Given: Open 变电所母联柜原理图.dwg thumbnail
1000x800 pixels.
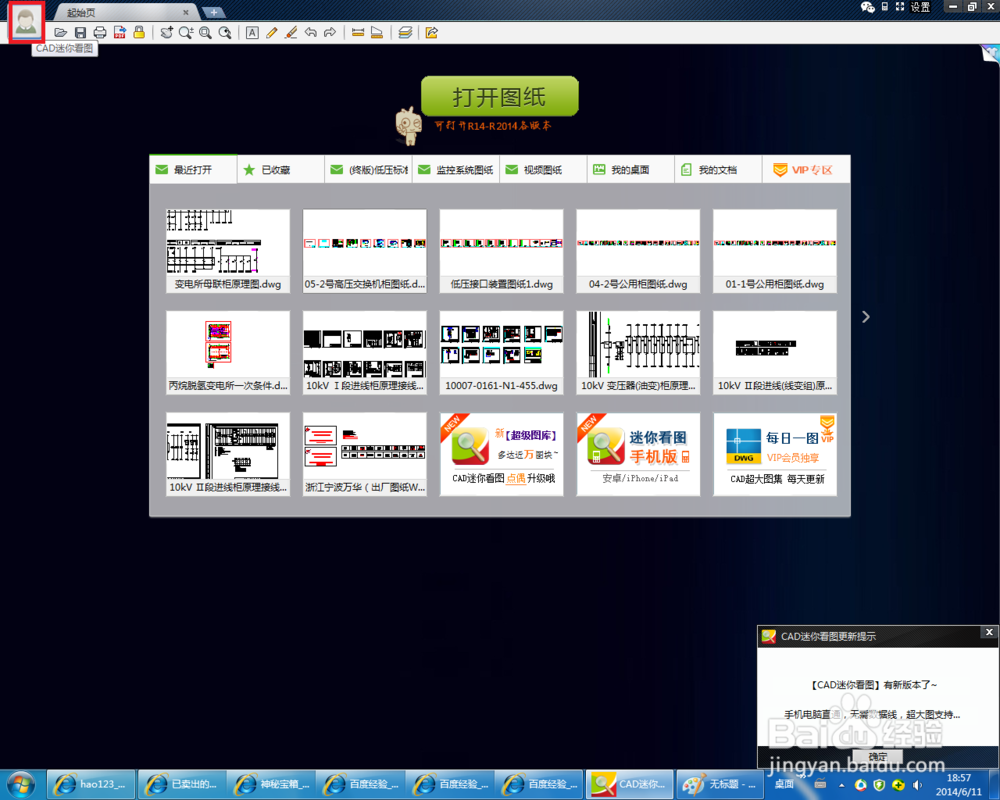Looking at the screenshot, I should (228, 251).
